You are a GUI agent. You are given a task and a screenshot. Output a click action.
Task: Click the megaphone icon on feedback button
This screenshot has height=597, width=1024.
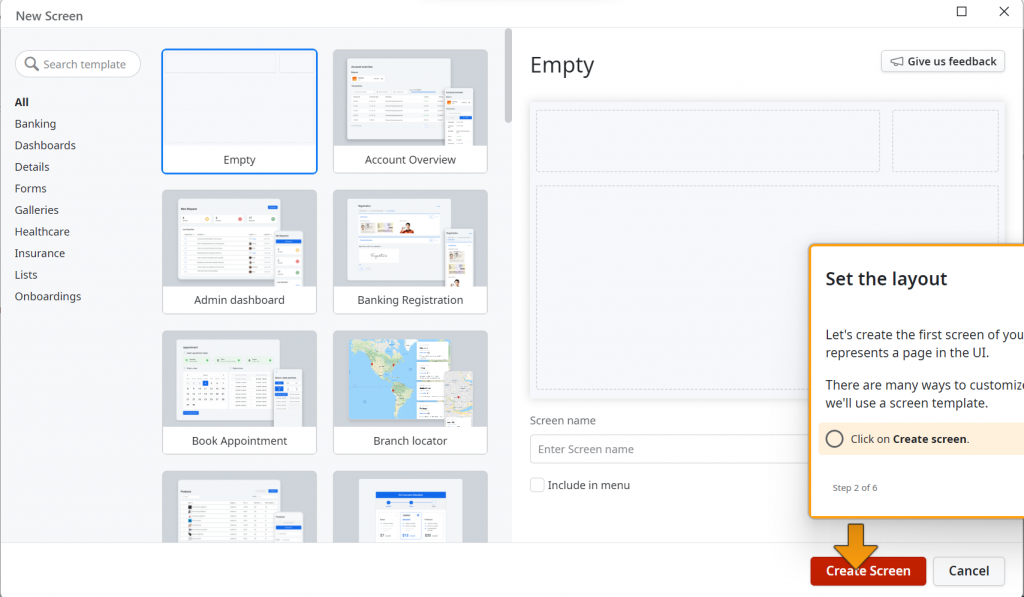click(897, 61)
